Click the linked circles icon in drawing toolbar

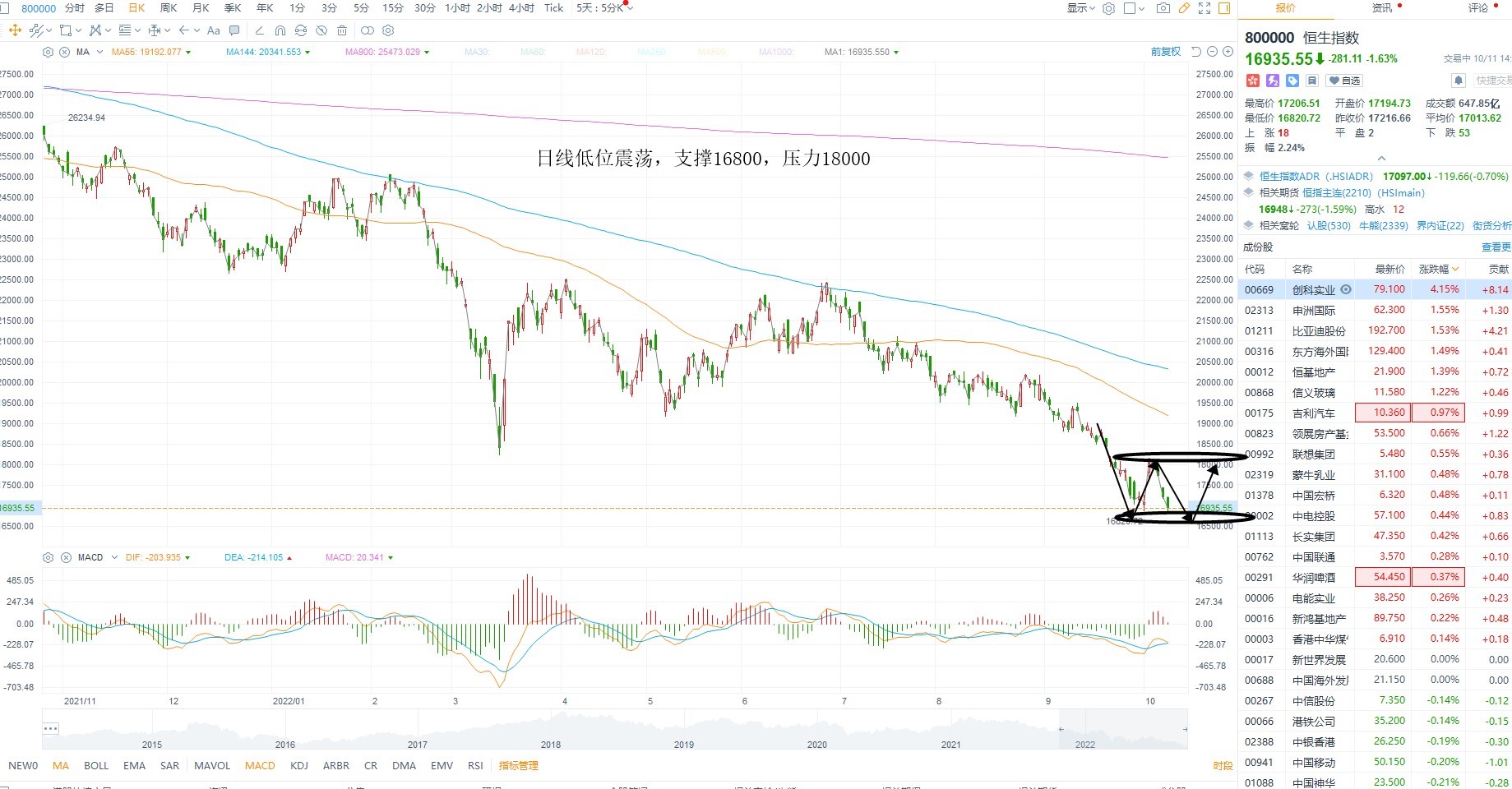(368, 30)
